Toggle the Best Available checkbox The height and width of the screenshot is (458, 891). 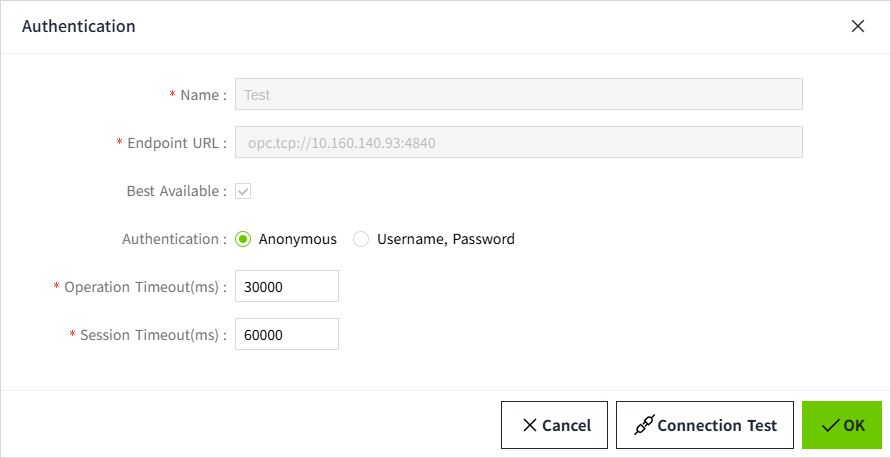click(x=243, y=191)
